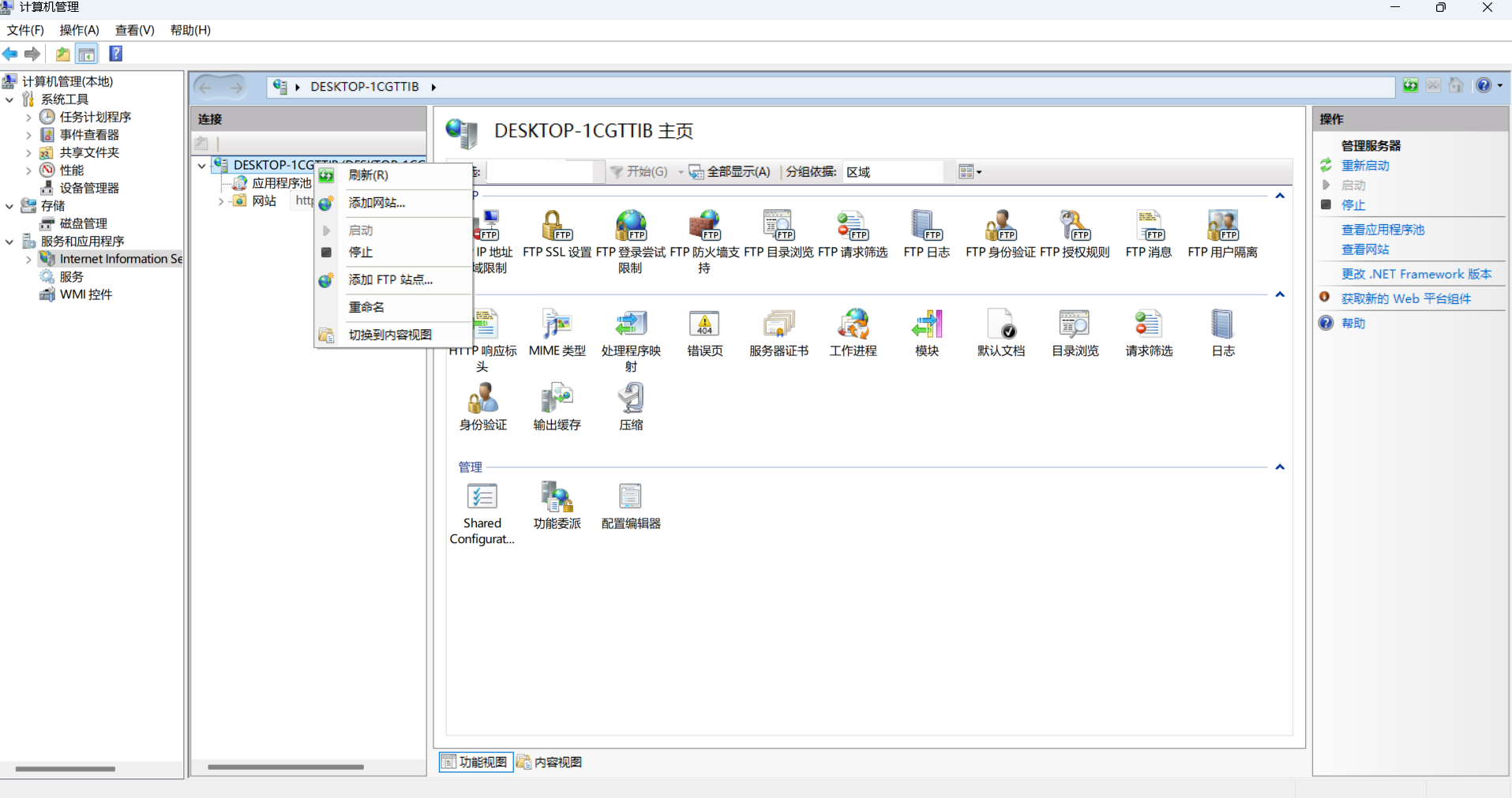Choose 添加 FTP 站点... from the context menu
The height and width of the screenshot is (798, 1512).
(393, 280)
